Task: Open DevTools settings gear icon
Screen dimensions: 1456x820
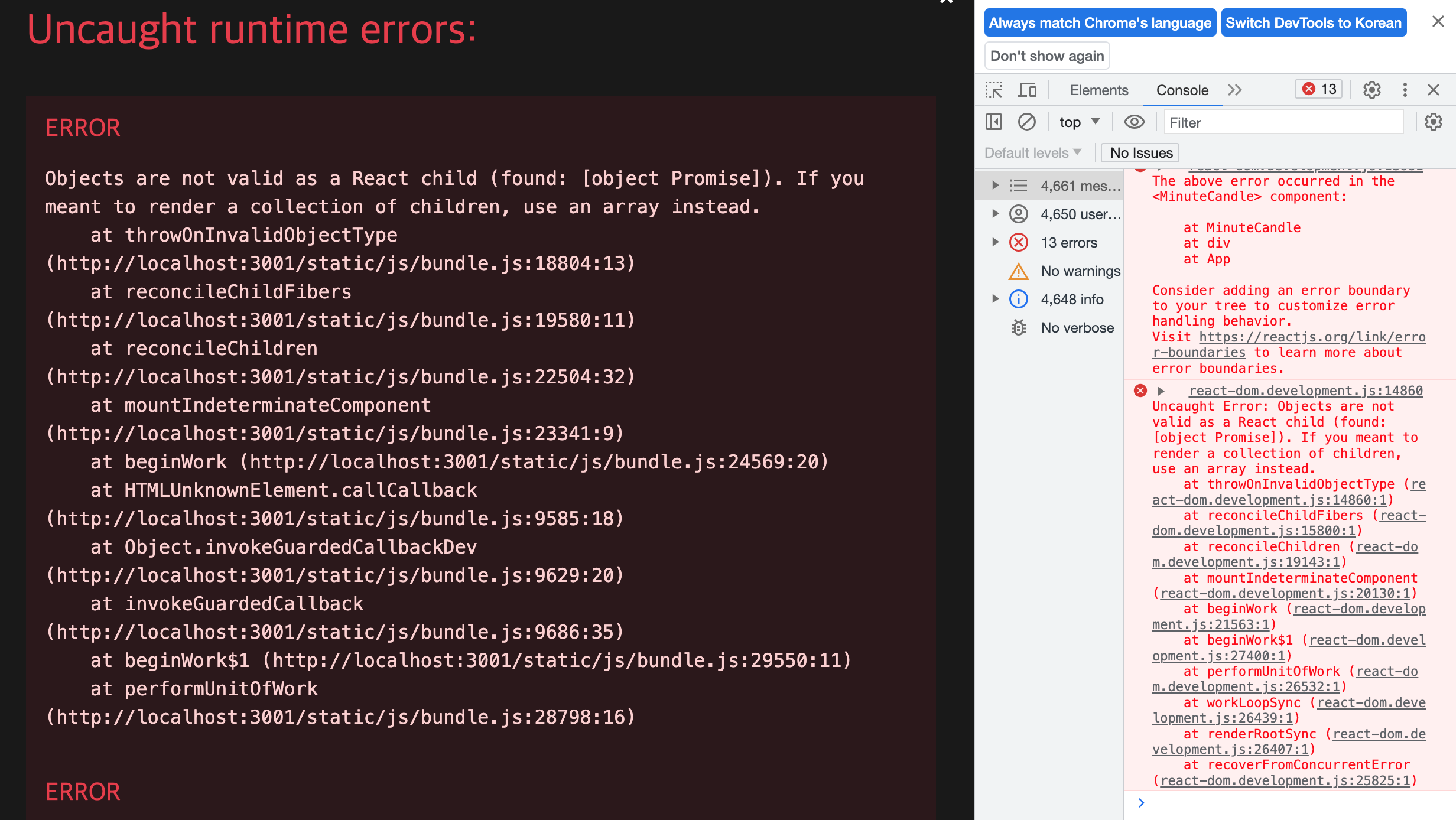Action: tap(1371, 90)
